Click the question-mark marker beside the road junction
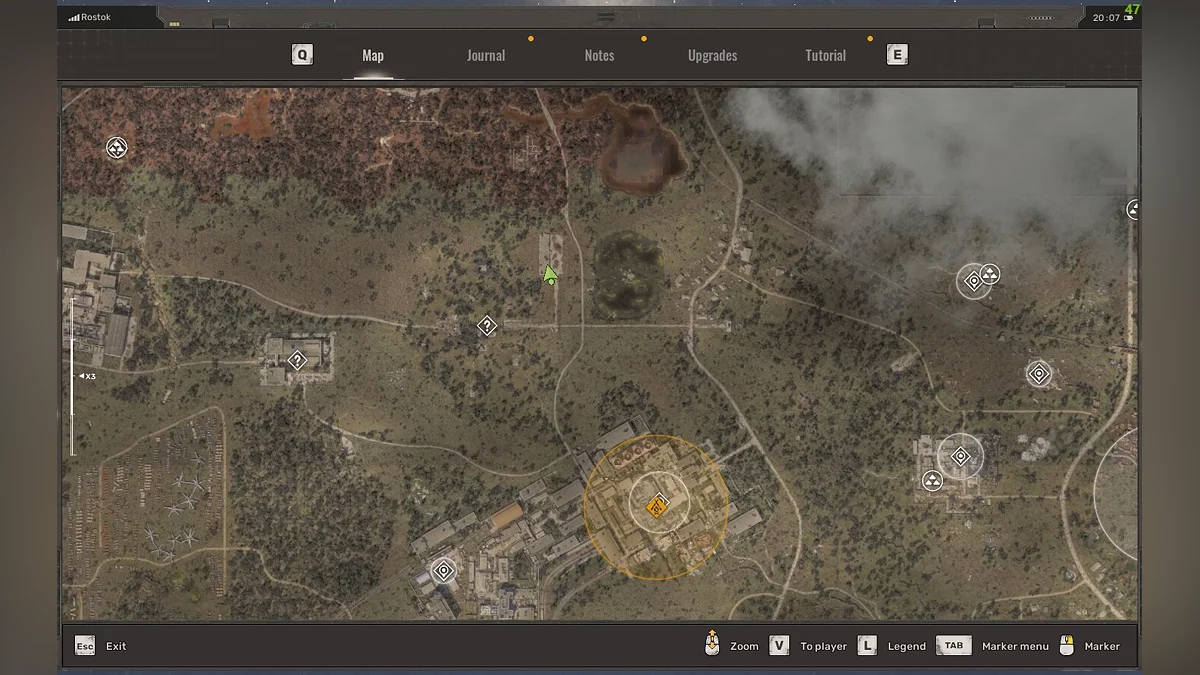This screenshot has height=675, width=1200. pyautogui.click(x=487, y=326)
